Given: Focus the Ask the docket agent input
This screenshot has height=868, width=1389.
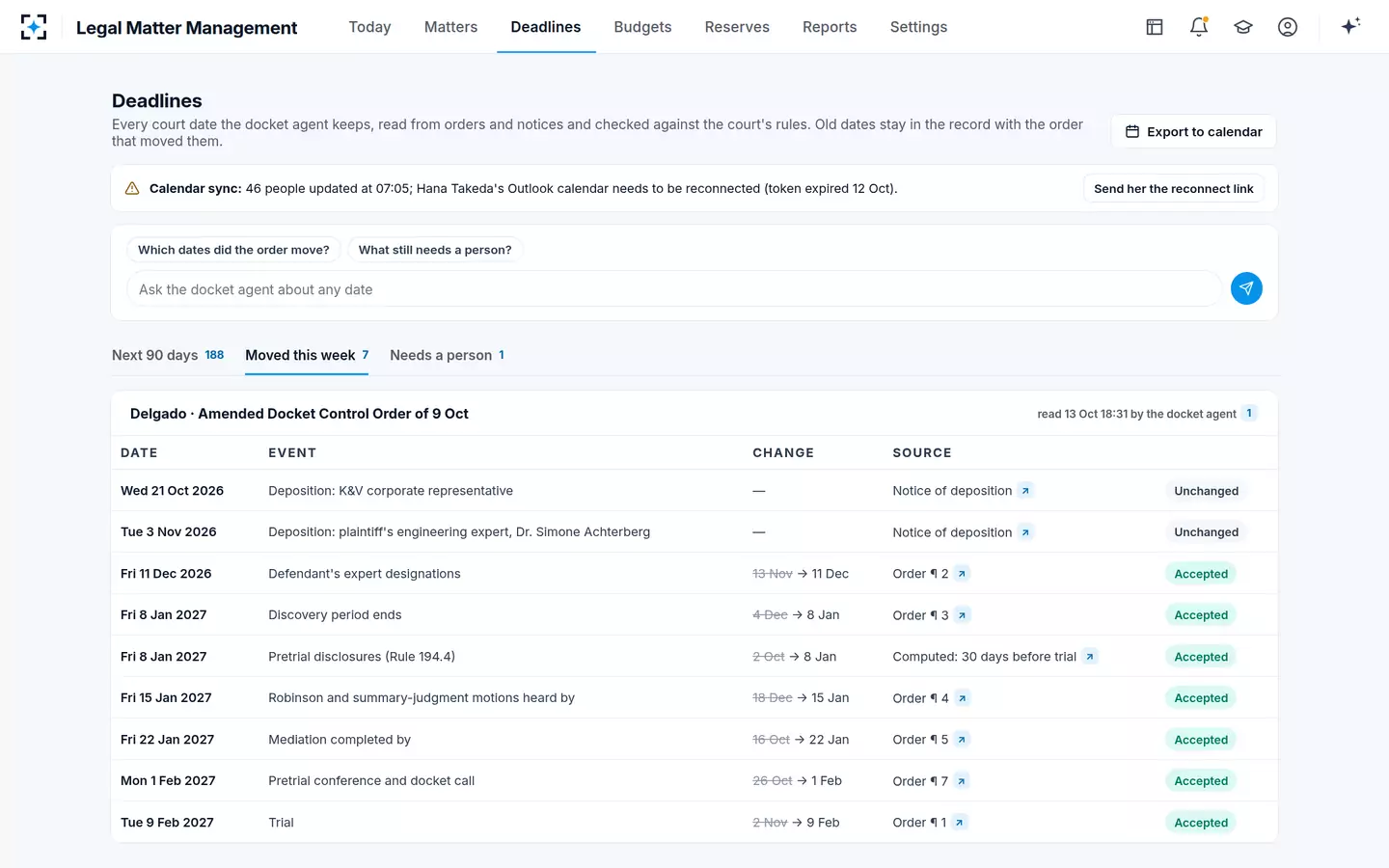Looking at the screenshot, I should (x=674, y=289).
